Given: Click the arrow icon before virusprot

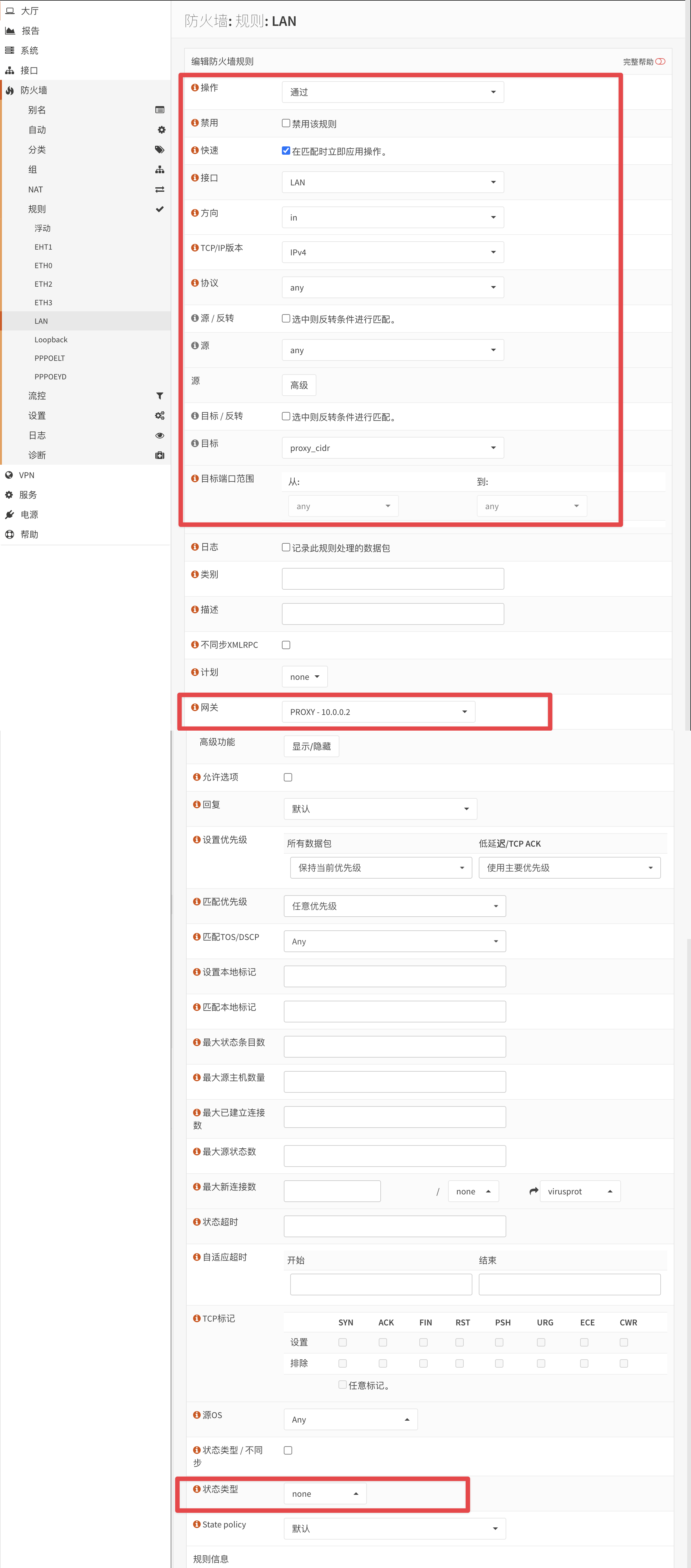Looking at the screenshot, I should pyautogui.click(x=534, y=1191).
